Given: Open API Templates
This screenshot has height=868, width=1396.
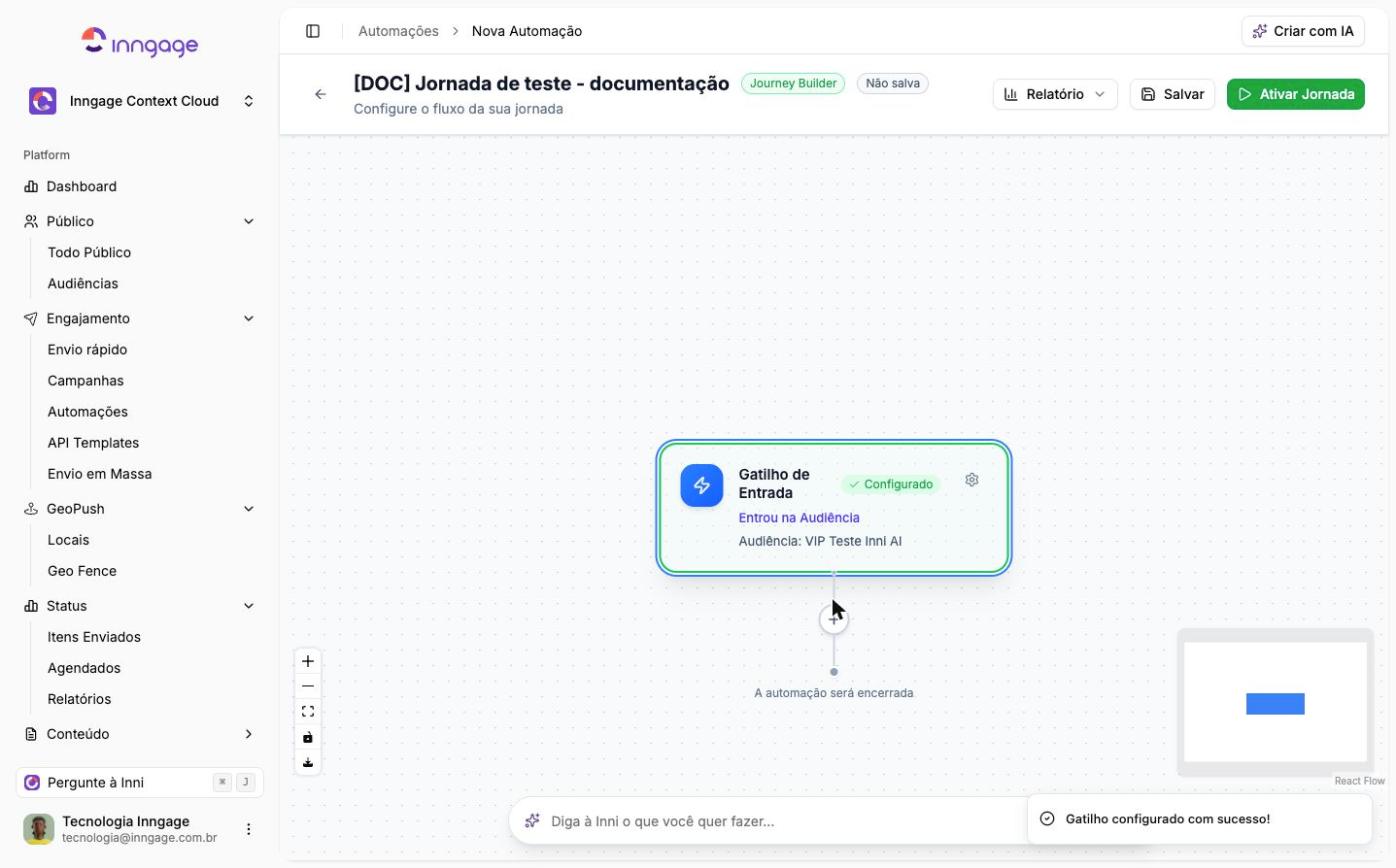Looking at the screenshot, I should (x=93, y=443).
